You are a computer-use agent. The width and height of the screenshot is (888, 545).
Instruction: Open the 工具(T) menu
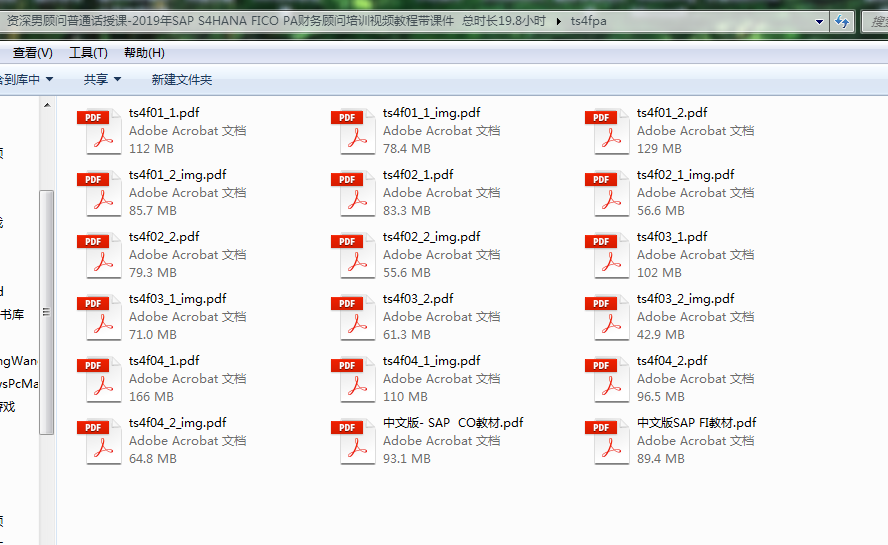88,52
